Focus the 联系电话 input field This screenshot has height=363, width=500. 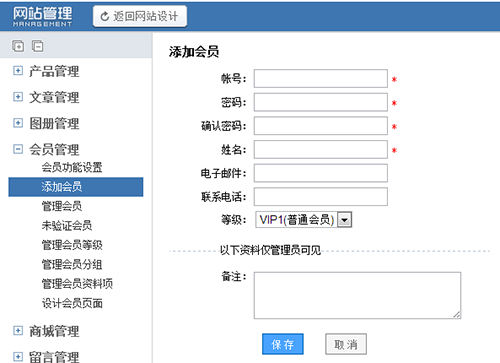[321, 197]
